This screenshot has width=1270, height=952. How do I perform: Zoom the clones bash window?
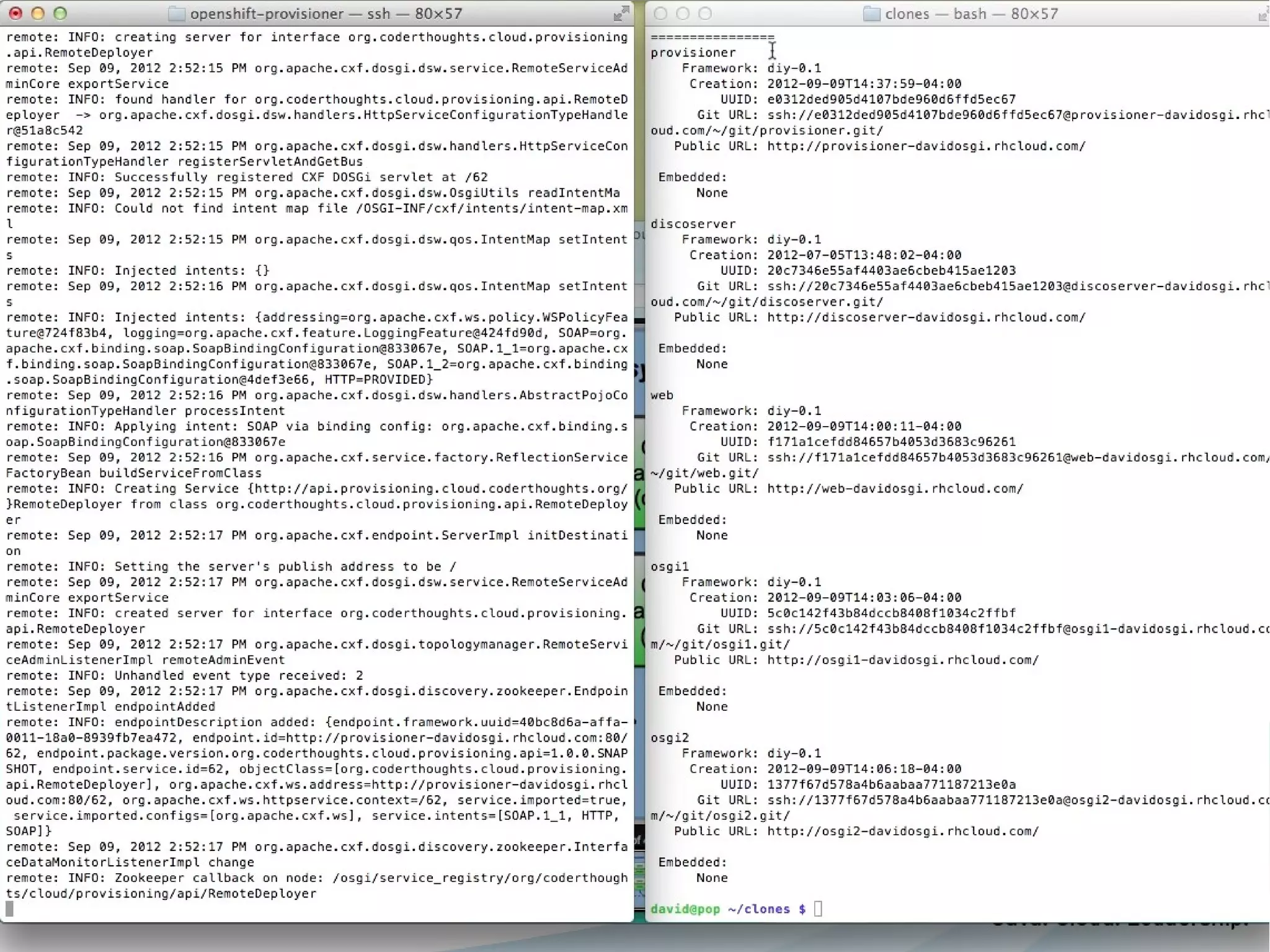click(705, 13)
